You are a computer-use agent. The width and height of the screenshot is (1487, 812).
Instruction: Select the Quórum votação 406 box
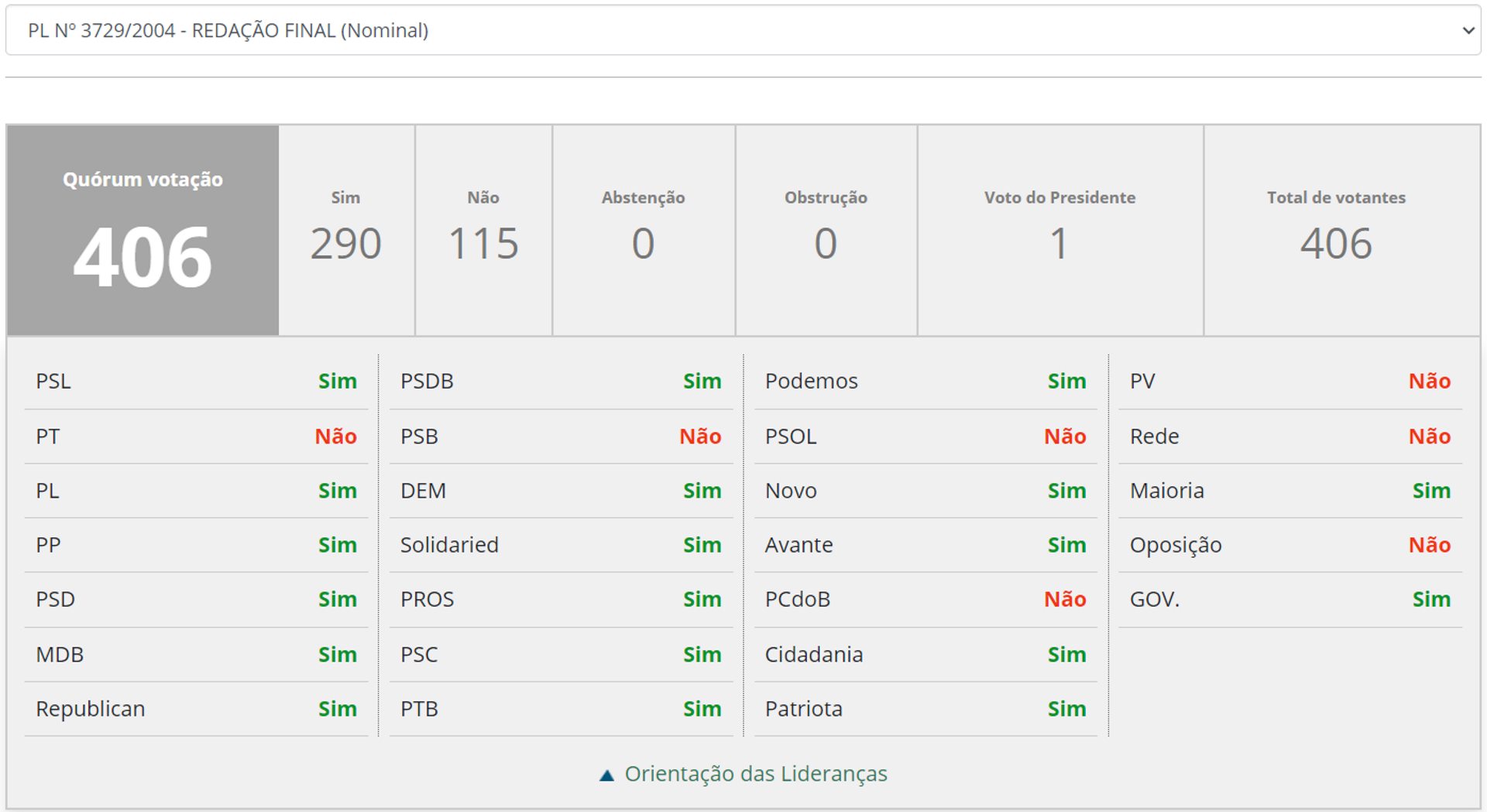coord(143,230)
